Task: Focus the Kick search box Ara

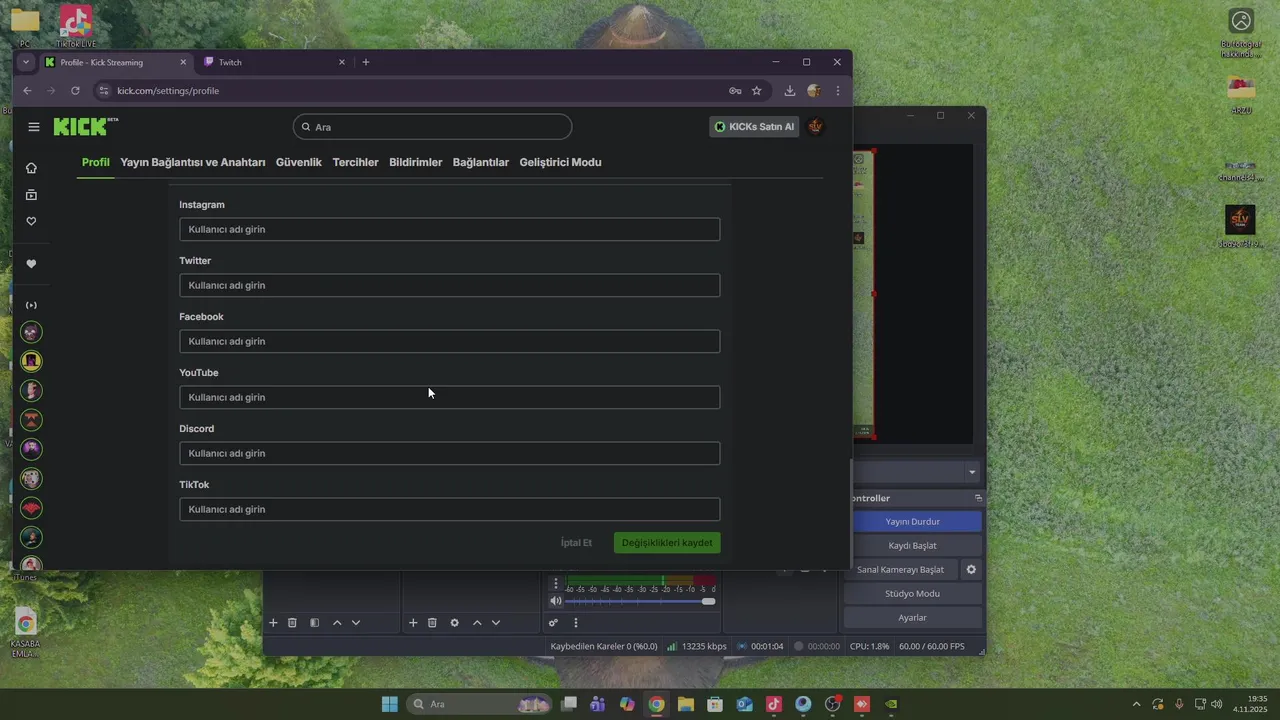Action: coord(432,127)
